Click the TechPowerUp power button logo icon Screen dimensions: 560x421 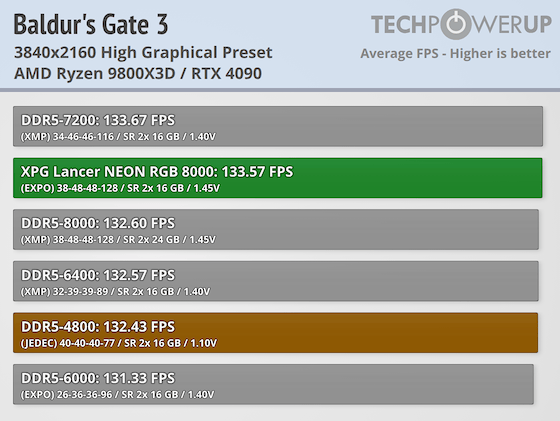coord(456,24)
